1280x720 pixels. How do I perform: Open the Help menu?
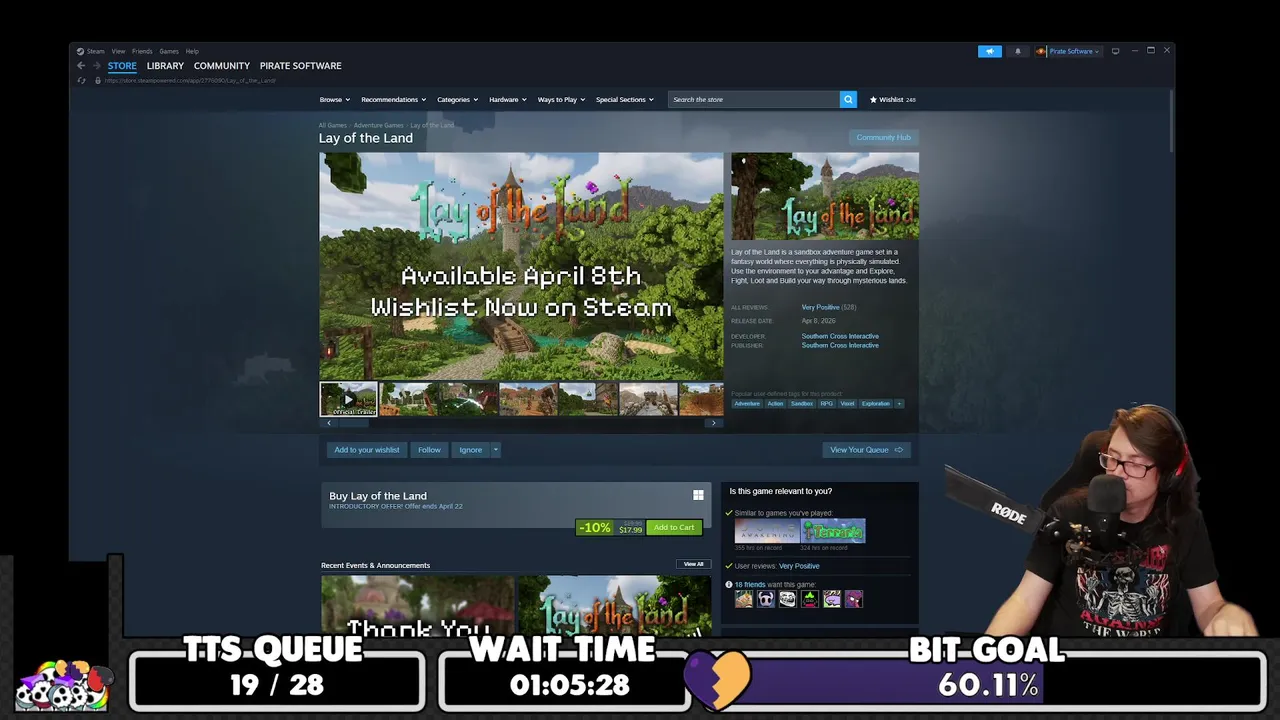click(x=192, y=51)
